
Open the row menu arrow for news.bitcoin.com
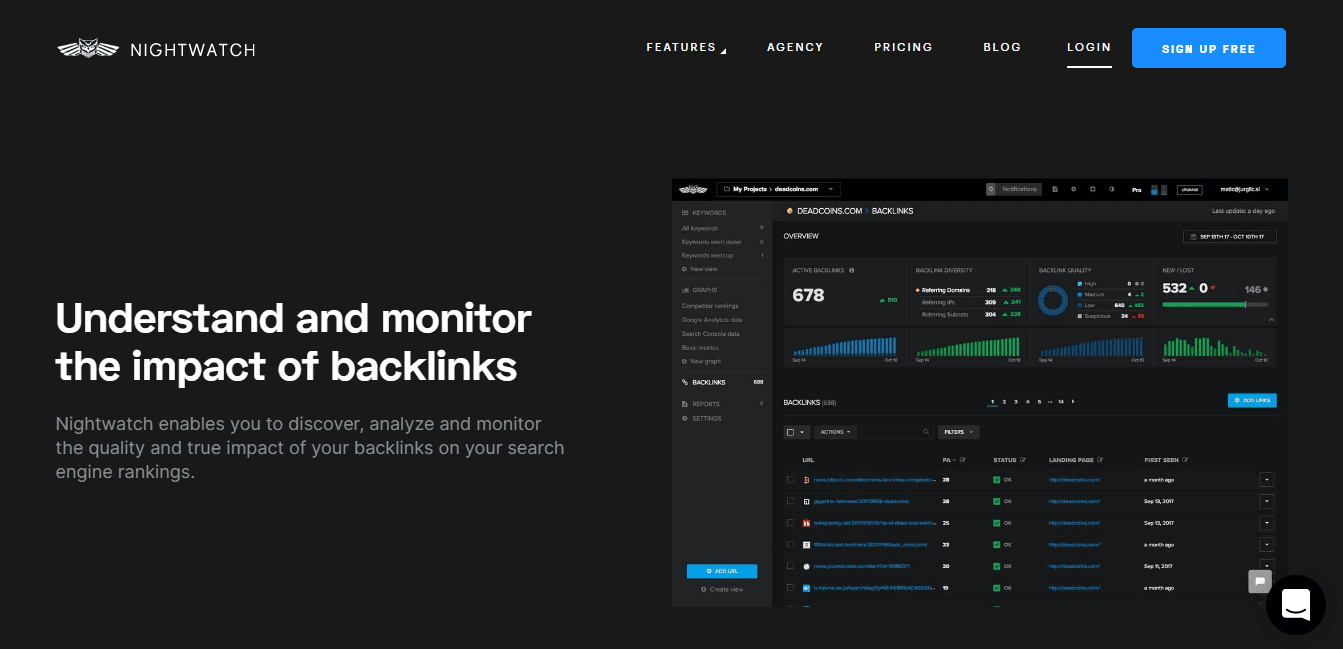tap(1267, 480)
